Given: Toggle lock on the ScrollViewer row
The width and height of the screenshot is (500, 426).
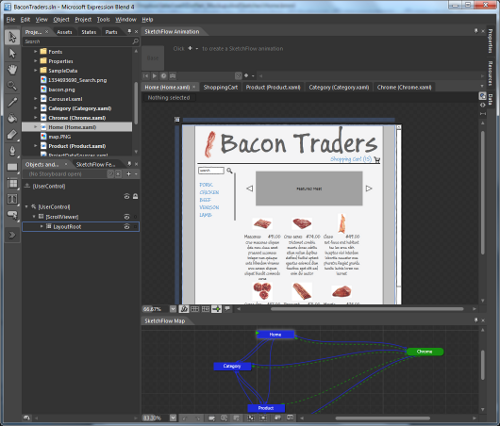Looking at the screenshot, I should pyautogui.click(x=135, y=217).
